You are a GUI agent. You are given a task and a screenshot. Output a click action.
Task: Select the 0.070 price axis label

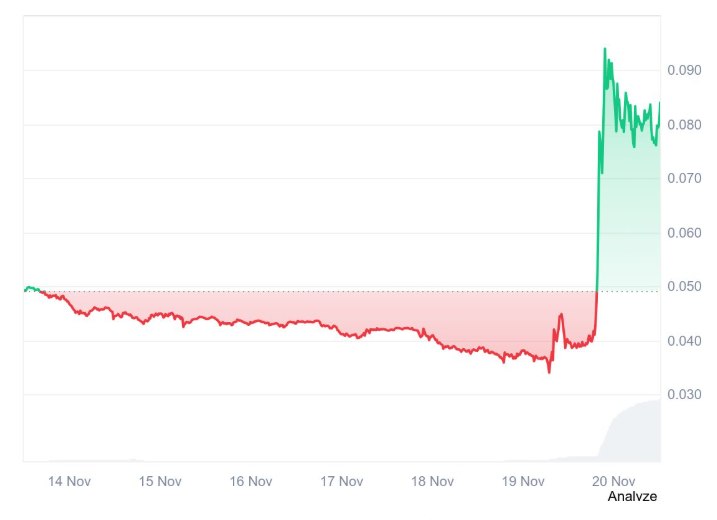pos(683,179)
